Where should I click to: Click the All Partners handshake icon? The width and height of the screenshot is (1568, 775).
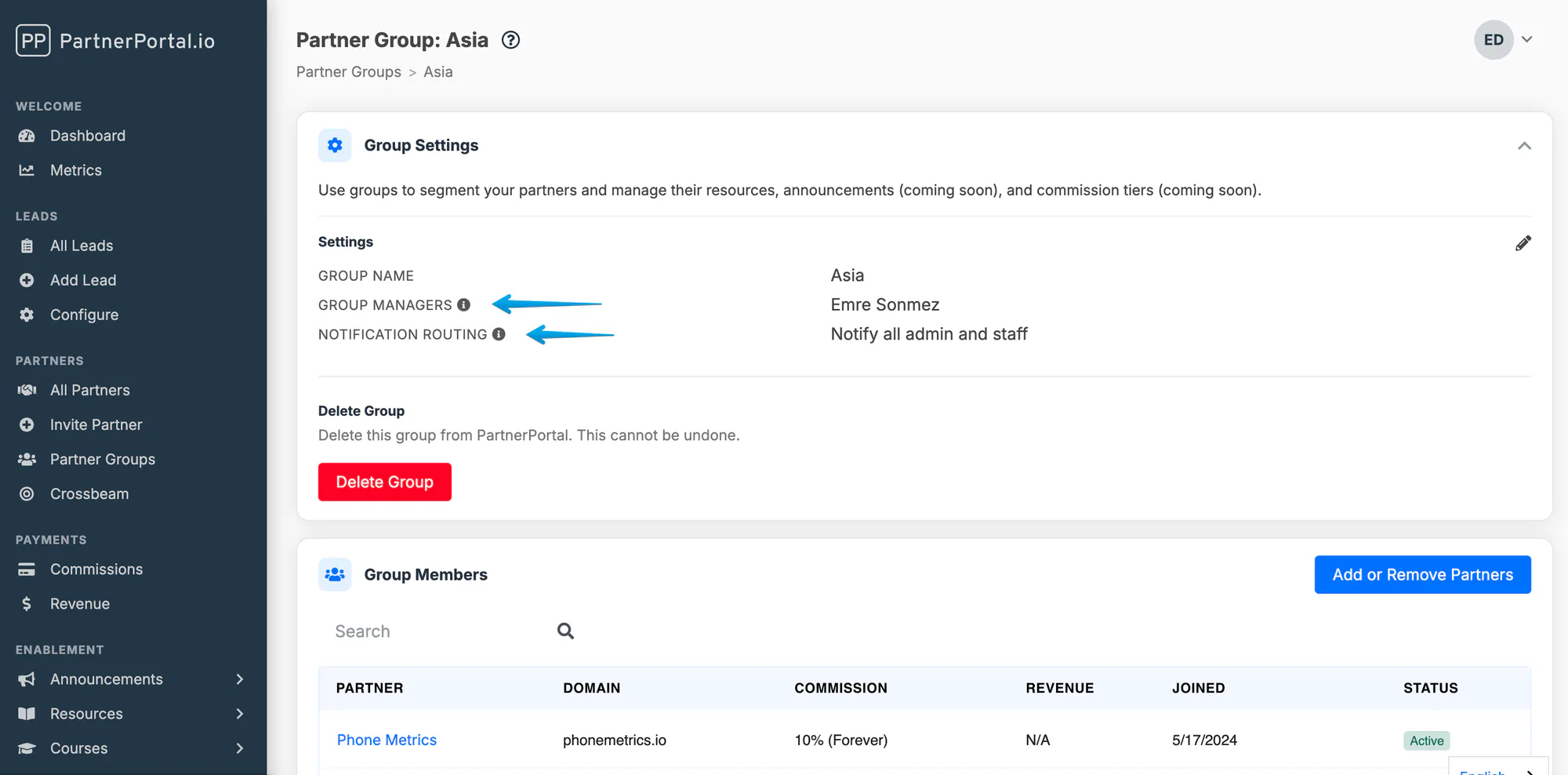(x=27, y=390)
